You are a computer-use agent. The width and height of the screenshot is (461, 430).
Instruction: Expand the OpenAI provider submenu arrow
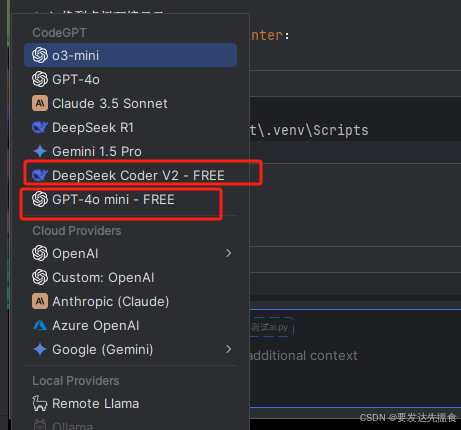click(229, 253)
